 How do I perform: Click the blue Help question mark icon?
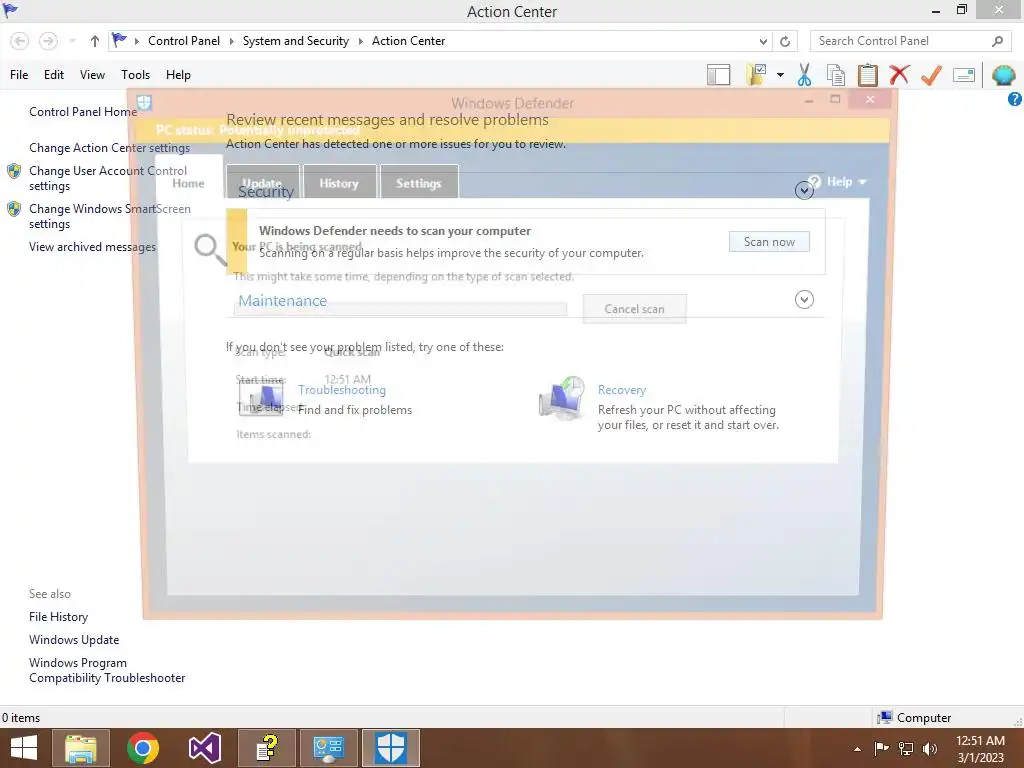[1015, 99]
